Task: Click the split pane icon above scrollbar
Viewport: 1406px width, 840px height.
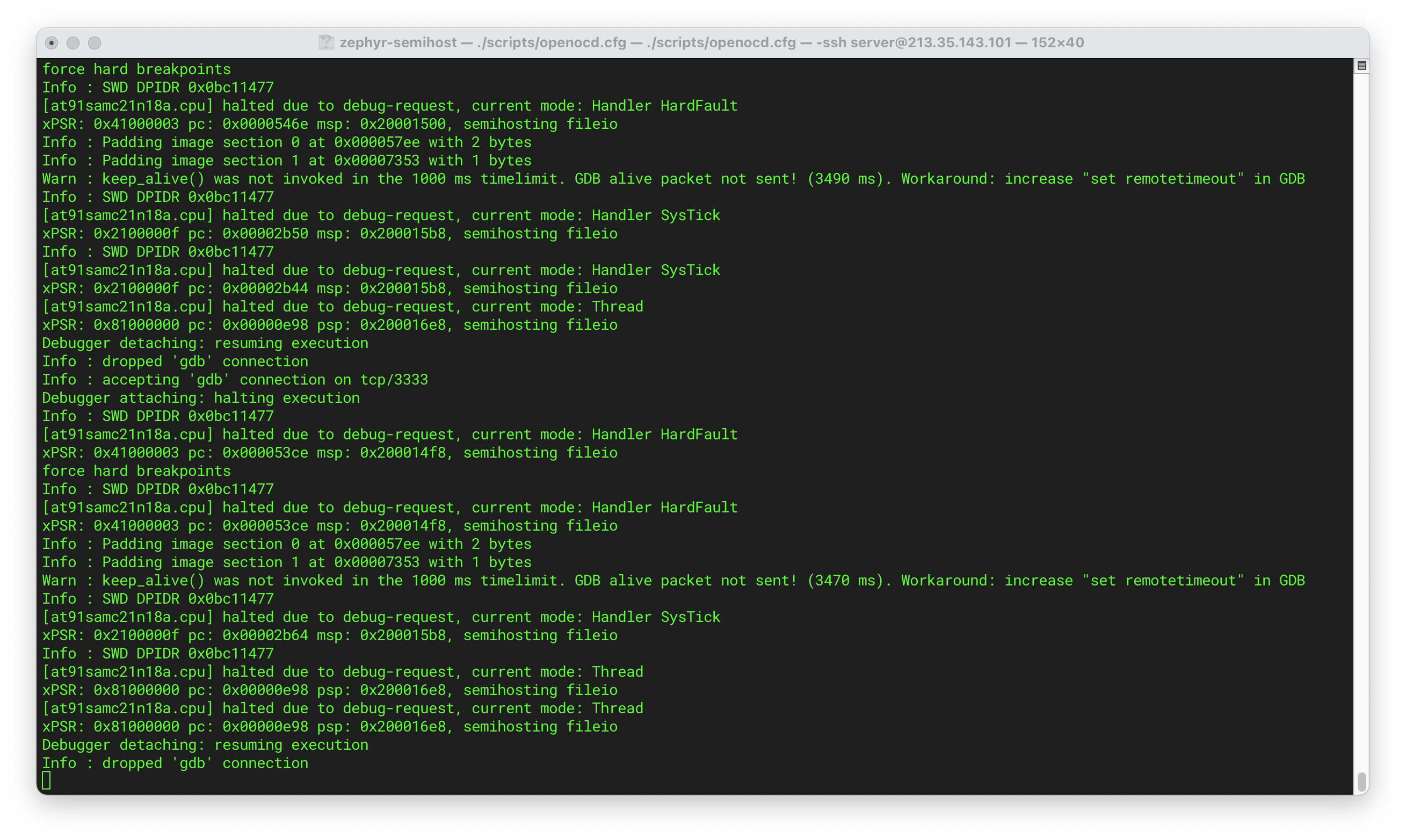Action: coord(1361,66)
